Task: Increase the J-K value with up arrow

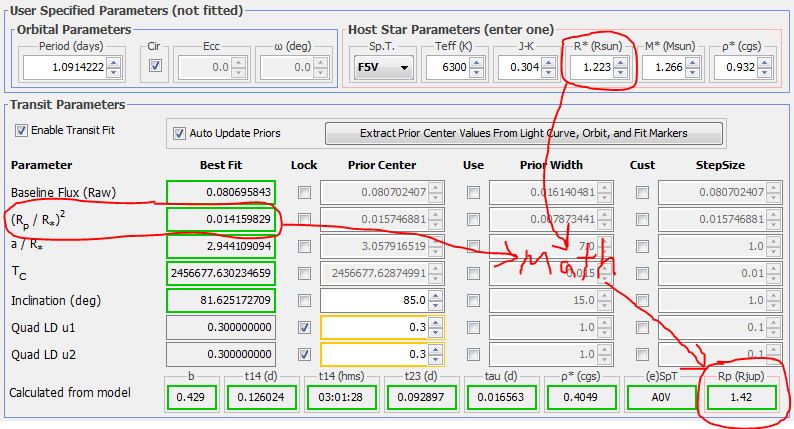Action: pyautogui.click(x=549, y=62)
